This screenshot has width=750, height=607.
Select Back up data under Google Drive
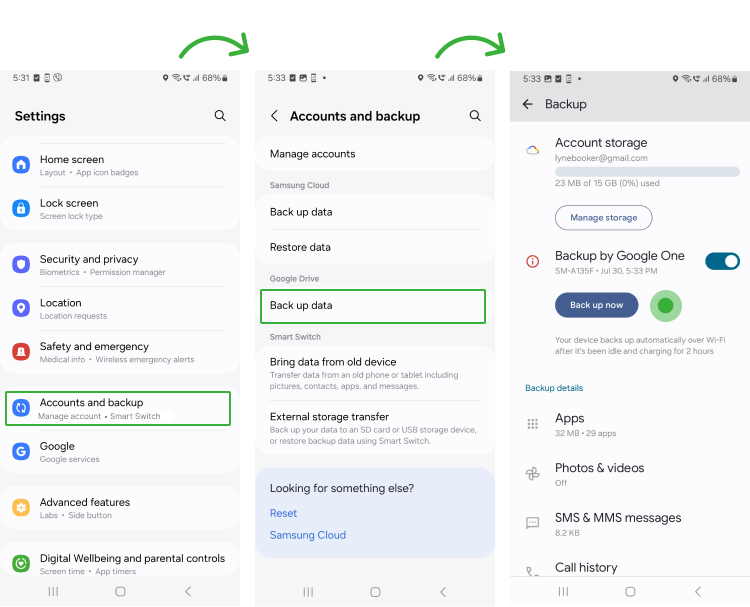point(373,306)
